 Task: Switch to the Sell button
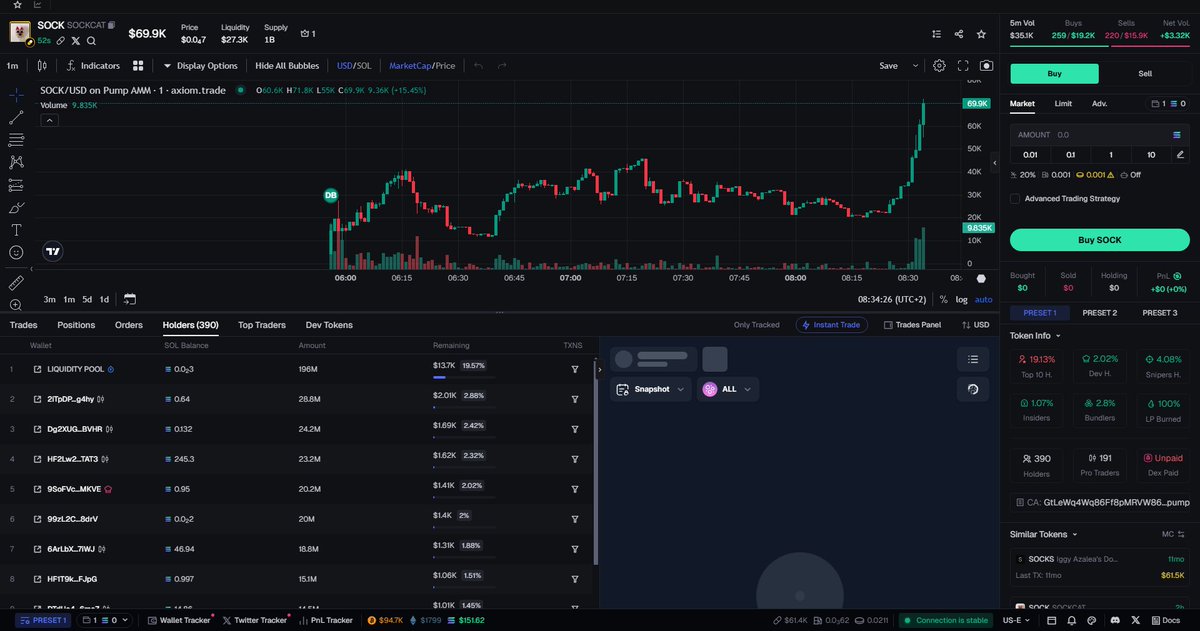click(x=1145, y=74)
